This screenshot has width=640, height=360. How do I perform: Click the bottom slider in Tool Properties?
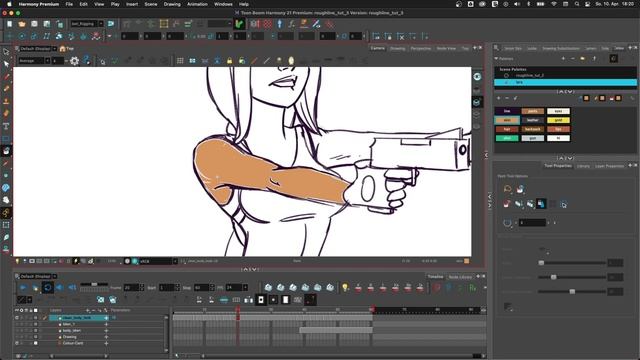click(x=572, y=291)
